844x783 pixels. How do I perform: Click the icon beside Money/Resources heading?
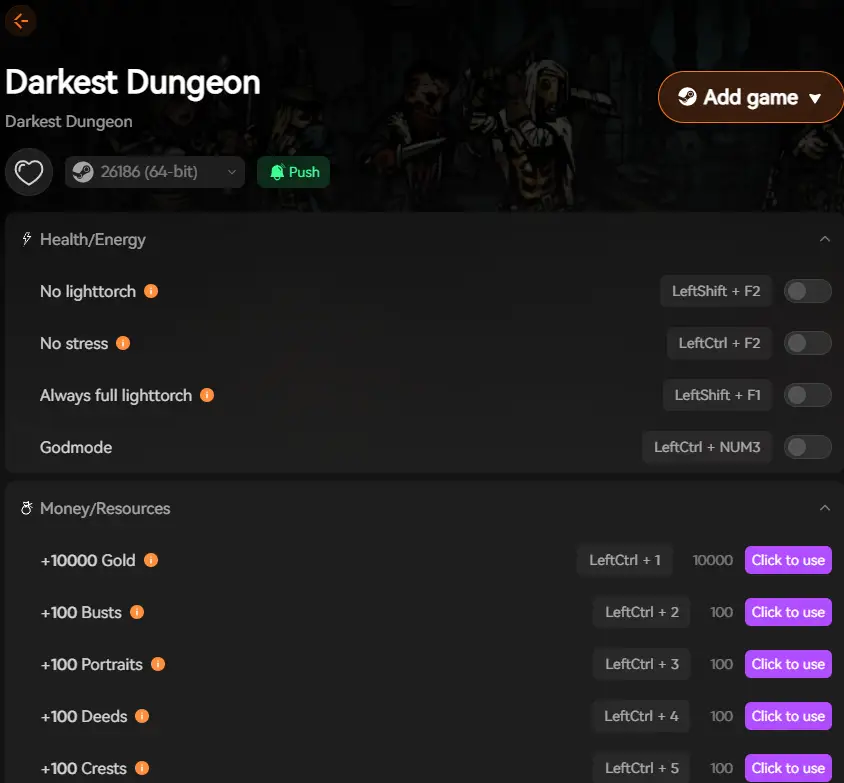click(25, 507)
